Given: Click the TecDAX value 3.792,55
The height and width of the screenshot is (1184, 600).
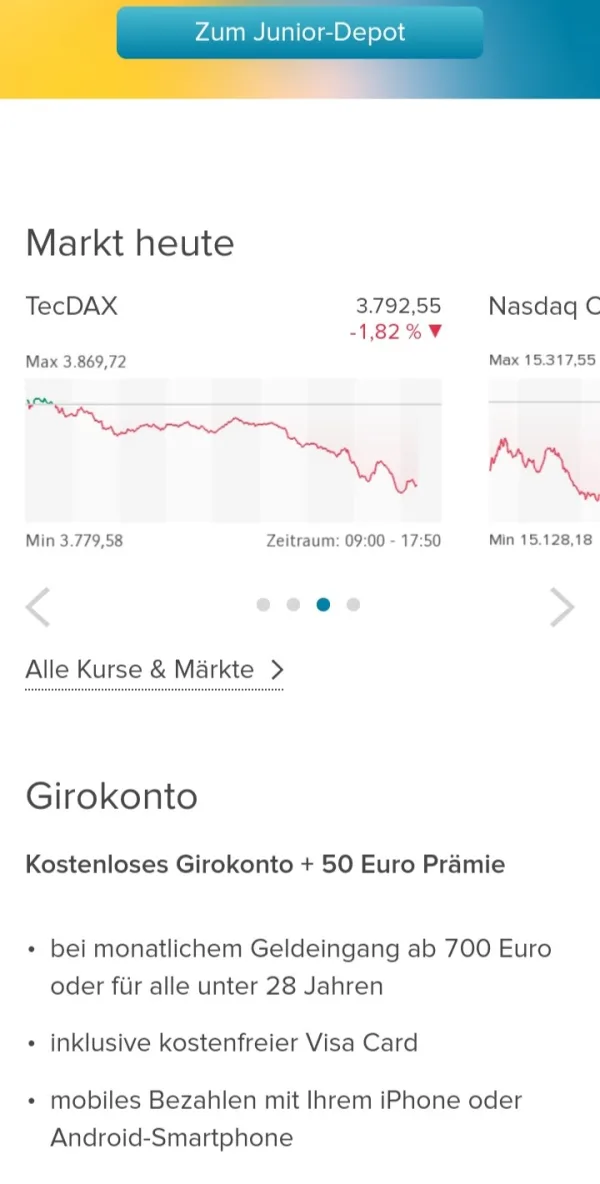Looking at the screenshot, I should point(398,306).
